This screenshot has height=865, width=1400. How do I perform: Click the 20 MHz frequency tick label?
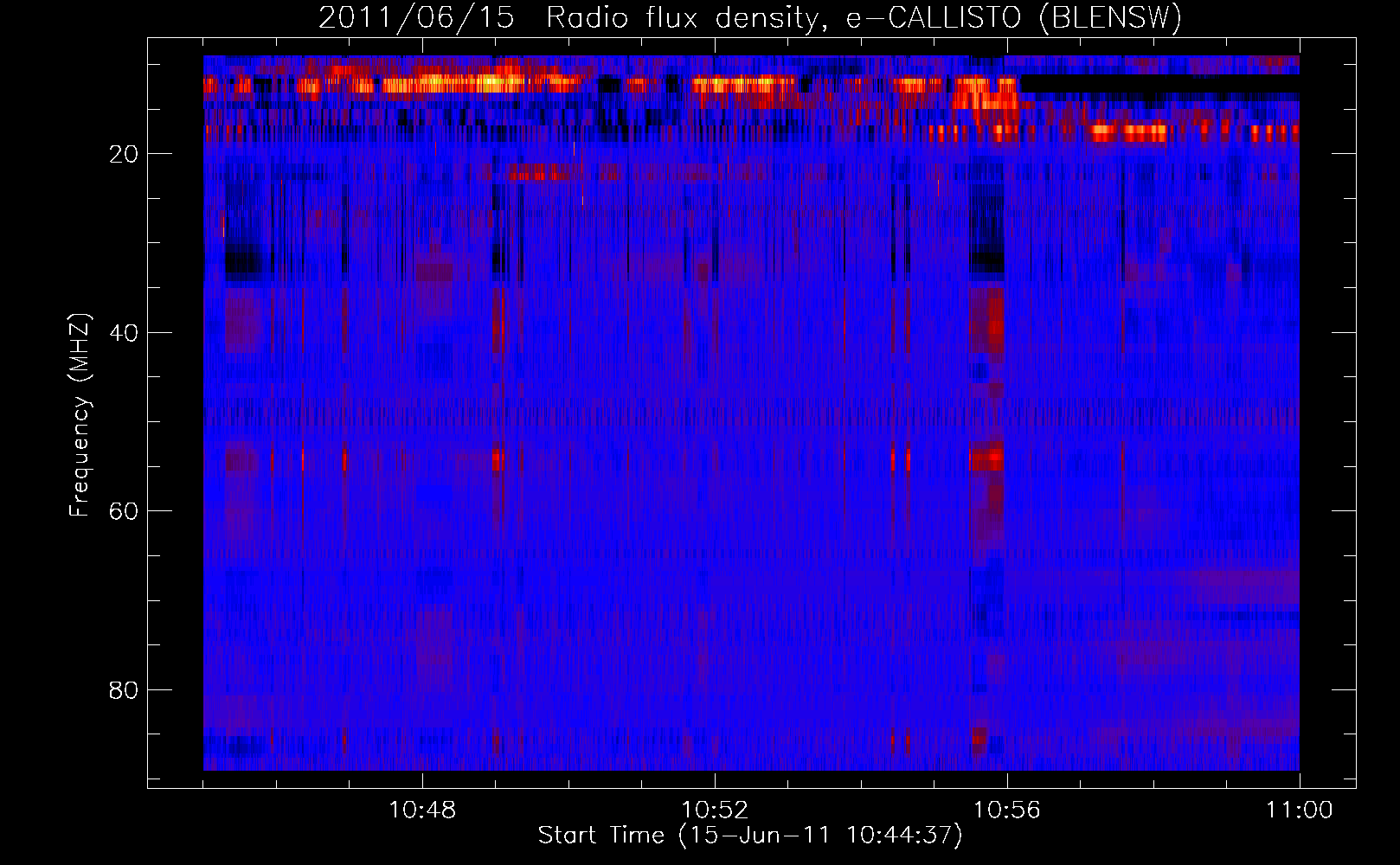point(124,154)
